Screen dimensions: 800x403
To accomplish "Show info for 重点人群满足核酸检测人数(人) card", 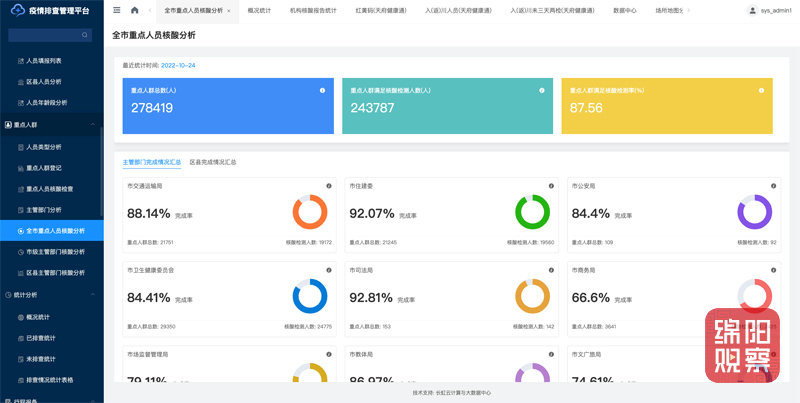I will [542, 90].
